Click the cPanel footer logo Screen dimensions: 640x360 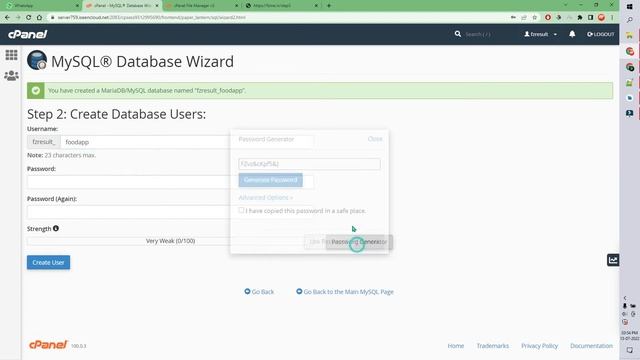(48, 345)
